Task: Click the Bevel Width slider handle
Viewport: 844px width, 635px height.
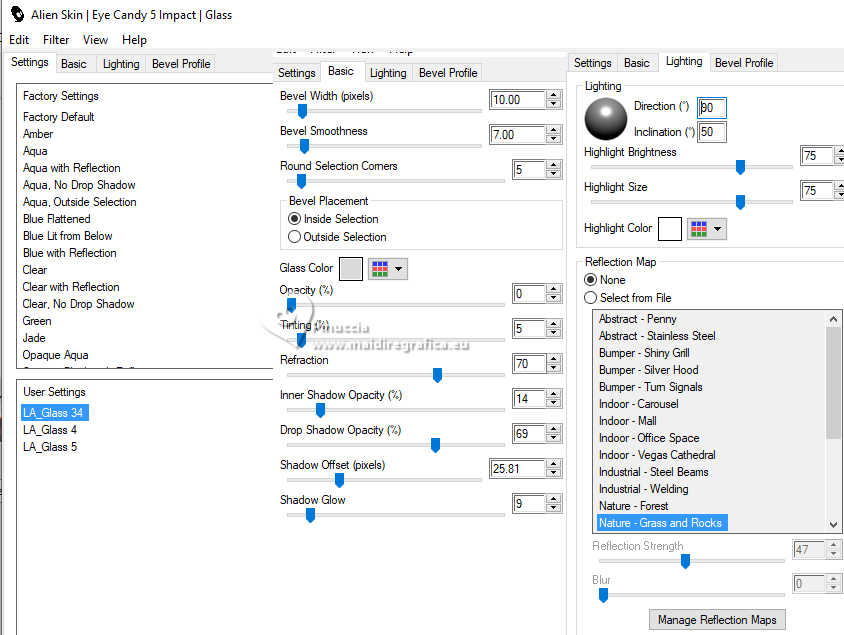Action: tap(303, 111)
